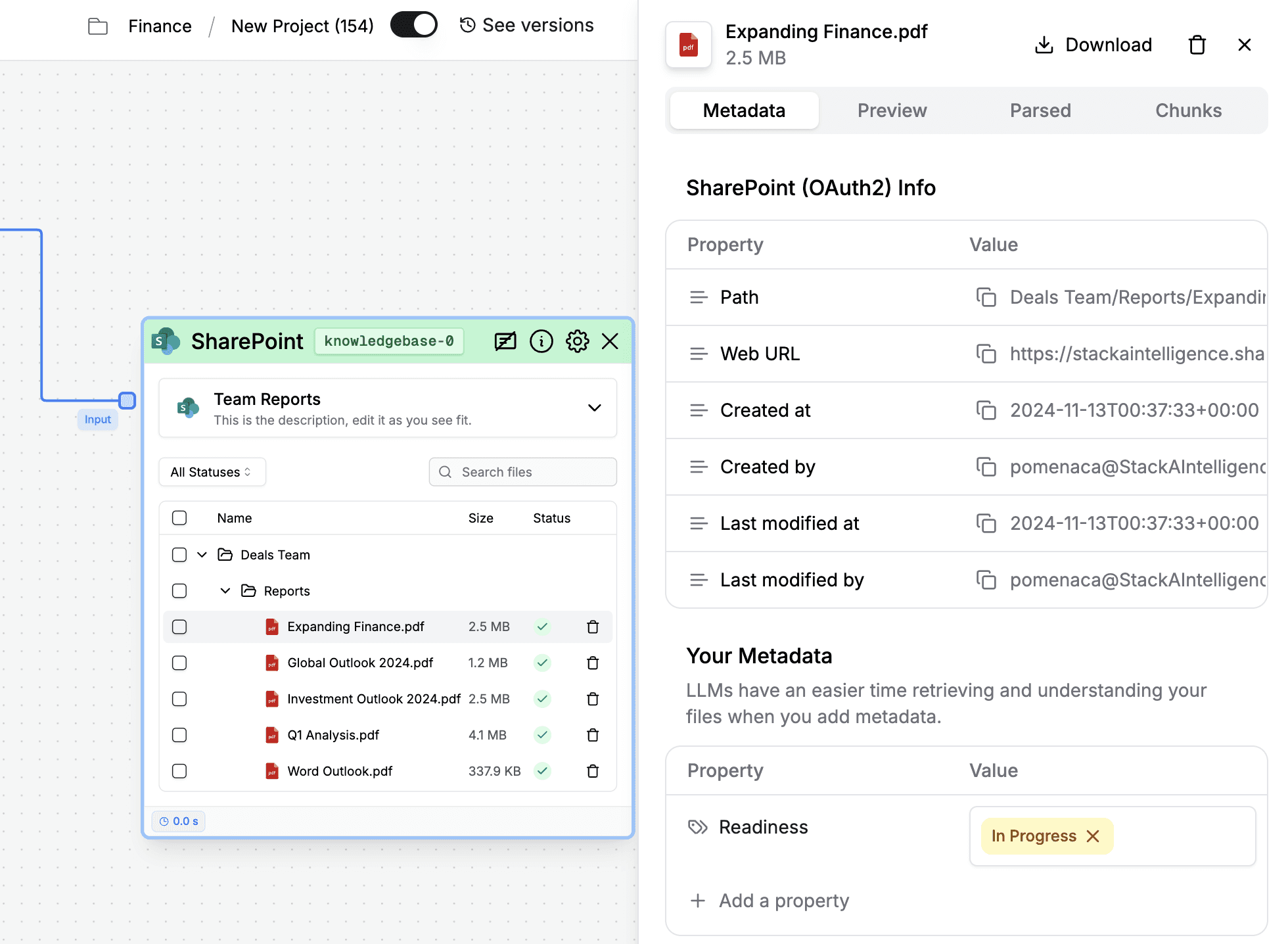
Task: Toggle the New Project switch off
Action: coord(414,26)
